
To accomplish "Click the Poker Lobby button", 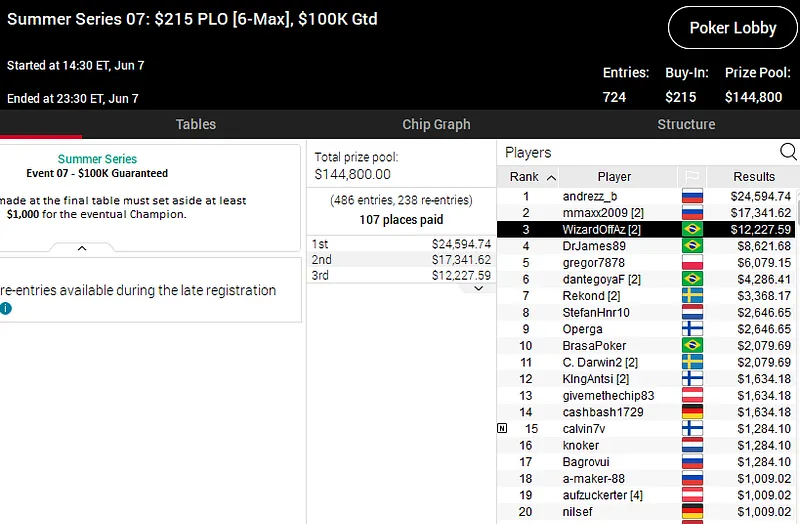I will [x=732, y=28].
